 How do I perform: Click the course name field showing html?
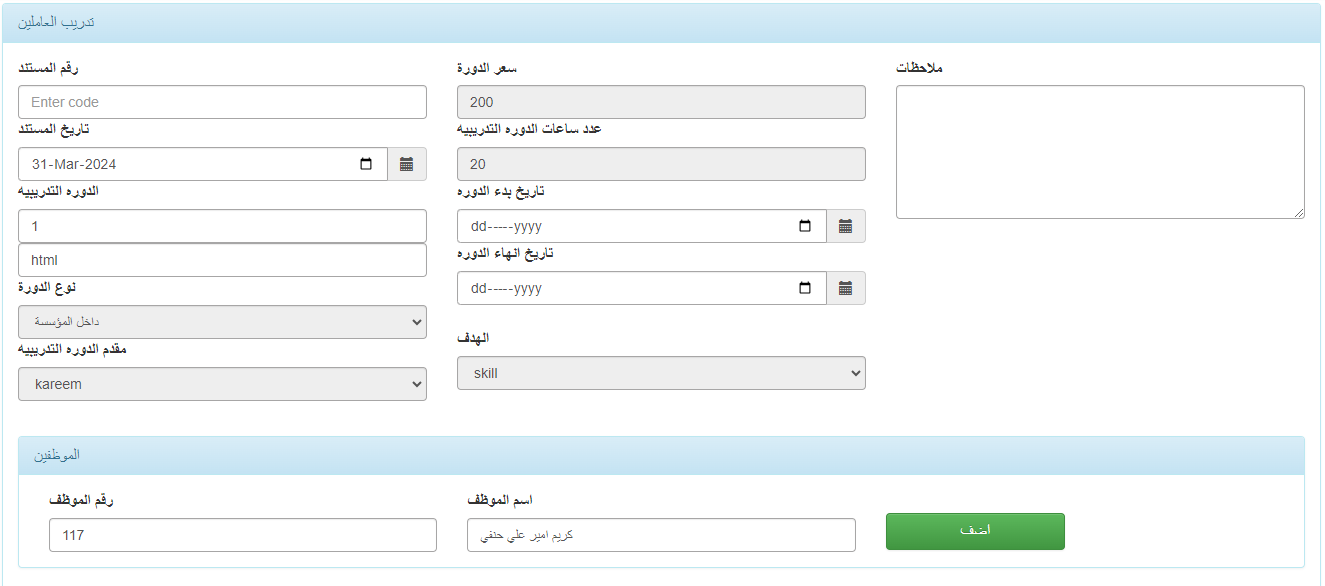click(x=222, y=260)
